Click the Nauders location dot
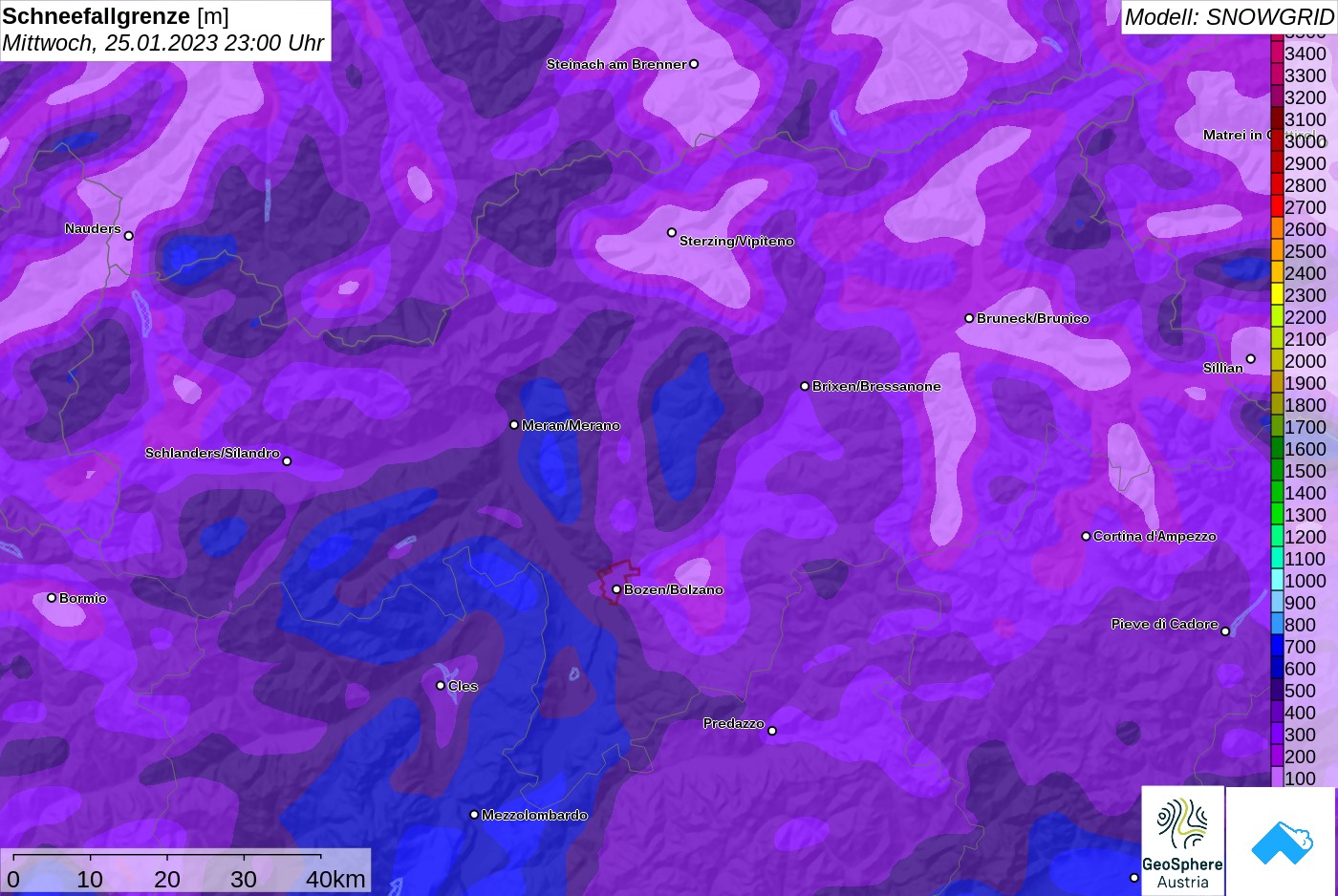1338x896 pixels. 129,236
